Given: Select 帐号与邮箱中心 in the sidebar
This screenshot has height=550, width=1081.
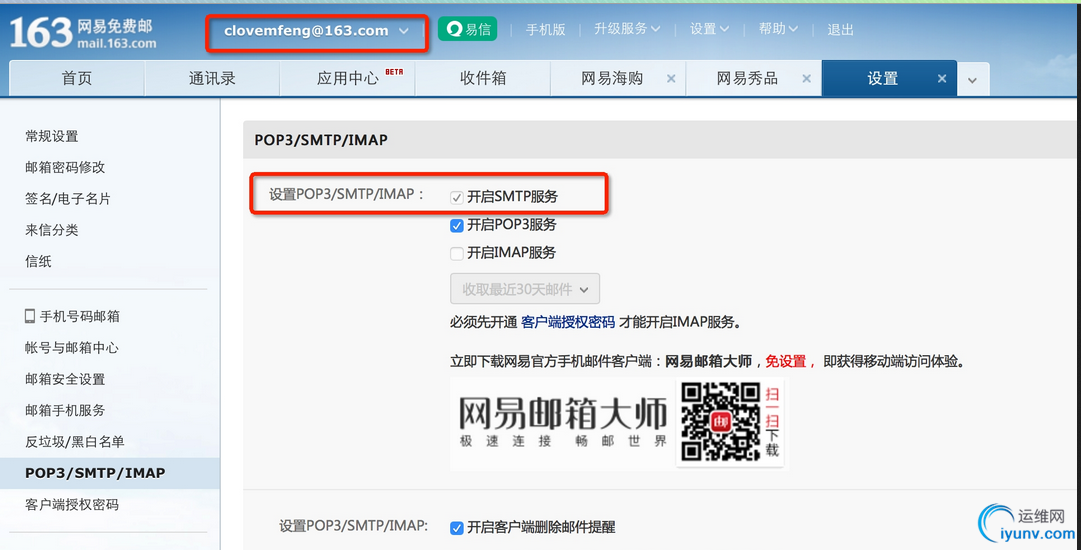Looking at the screenshot, I should coord(72,348).
